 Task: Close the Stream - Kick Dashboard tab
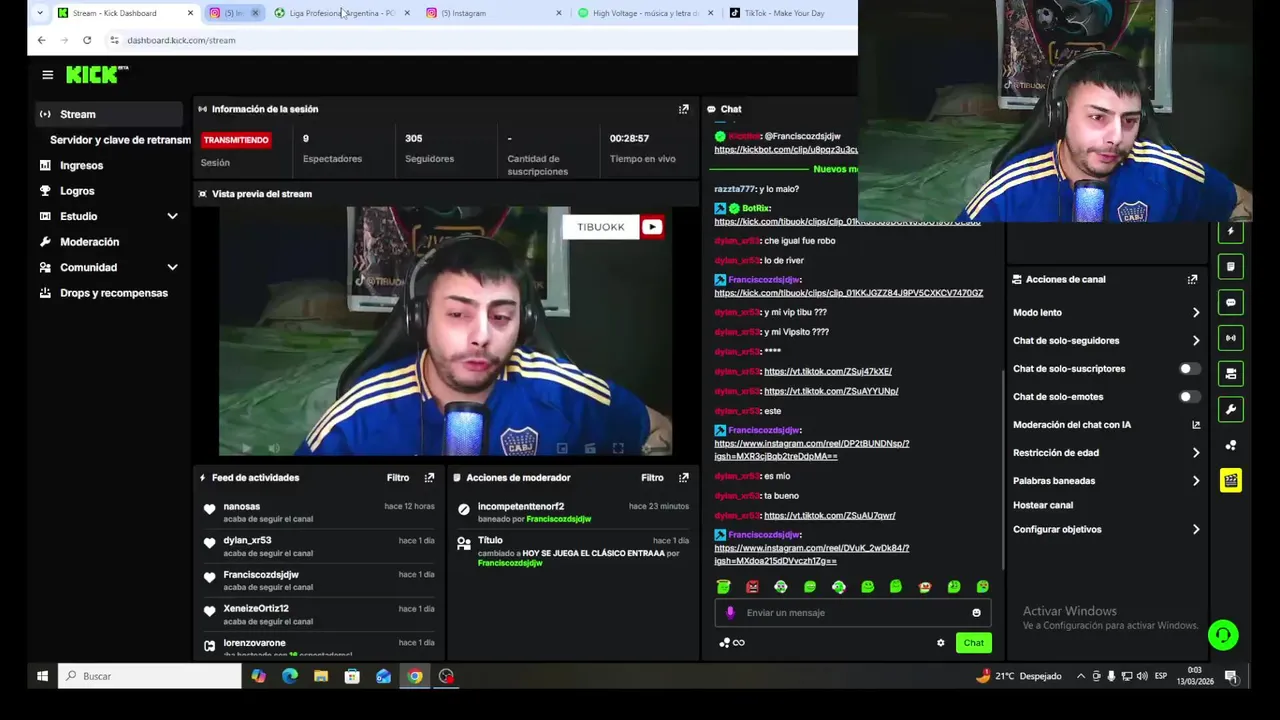[190, 13]
